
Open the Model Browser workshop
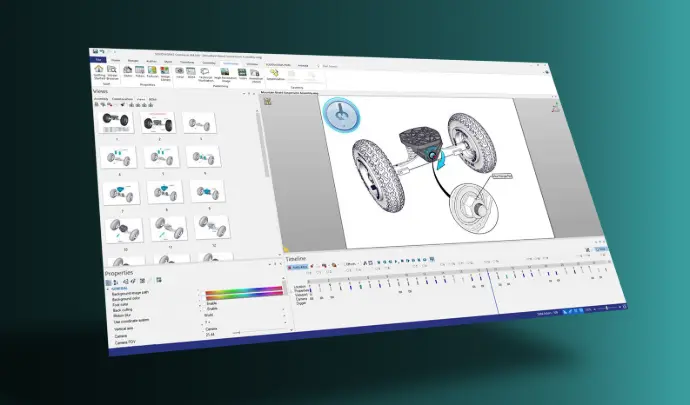[112, 73]
